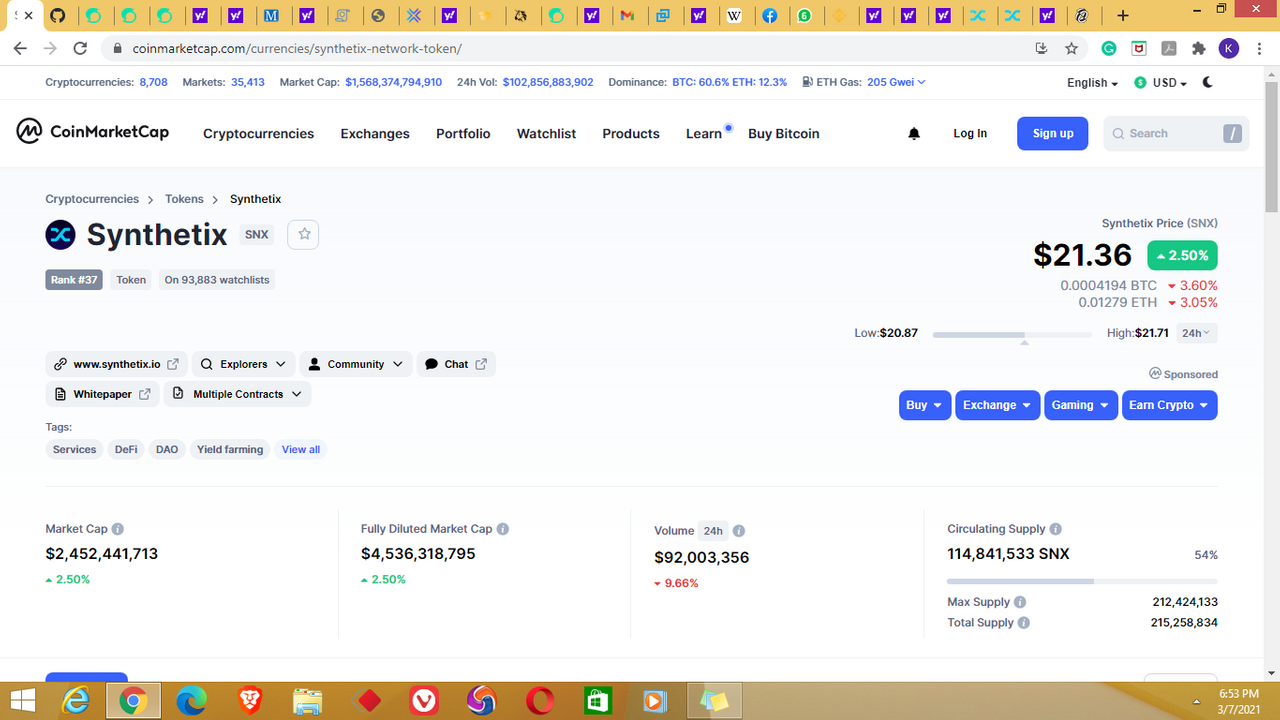The image size is (1280, 720).
Task: Open notifications bell
Action: click(x=914, y=133)
